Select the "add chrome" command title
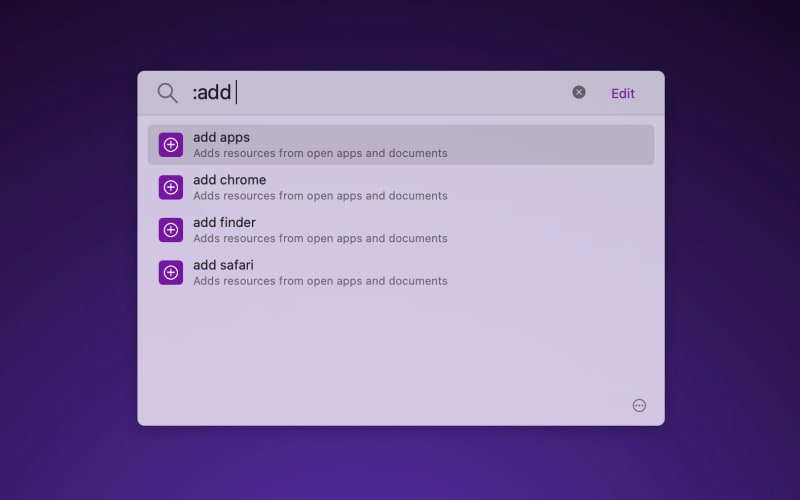This screenshot has width=800, height=500. click(230, 180)
